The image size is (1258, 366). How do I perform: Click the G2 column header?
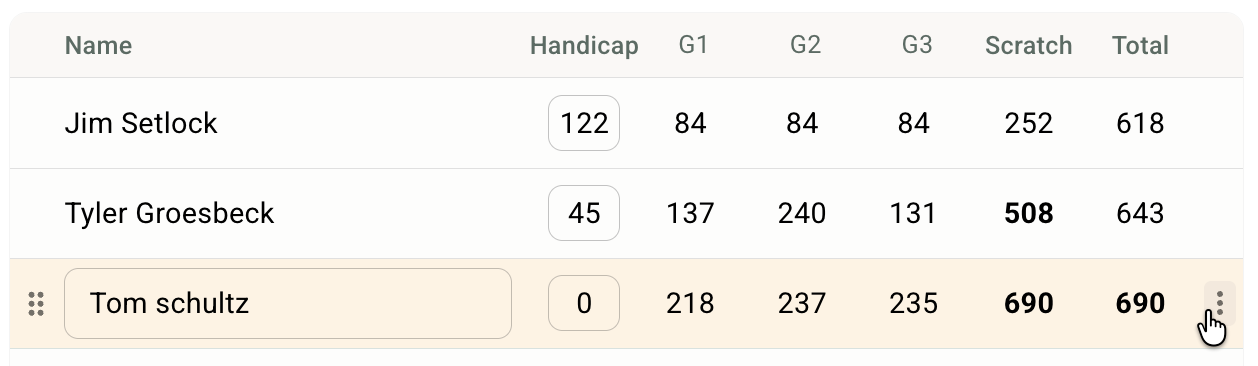click(805, 45)
